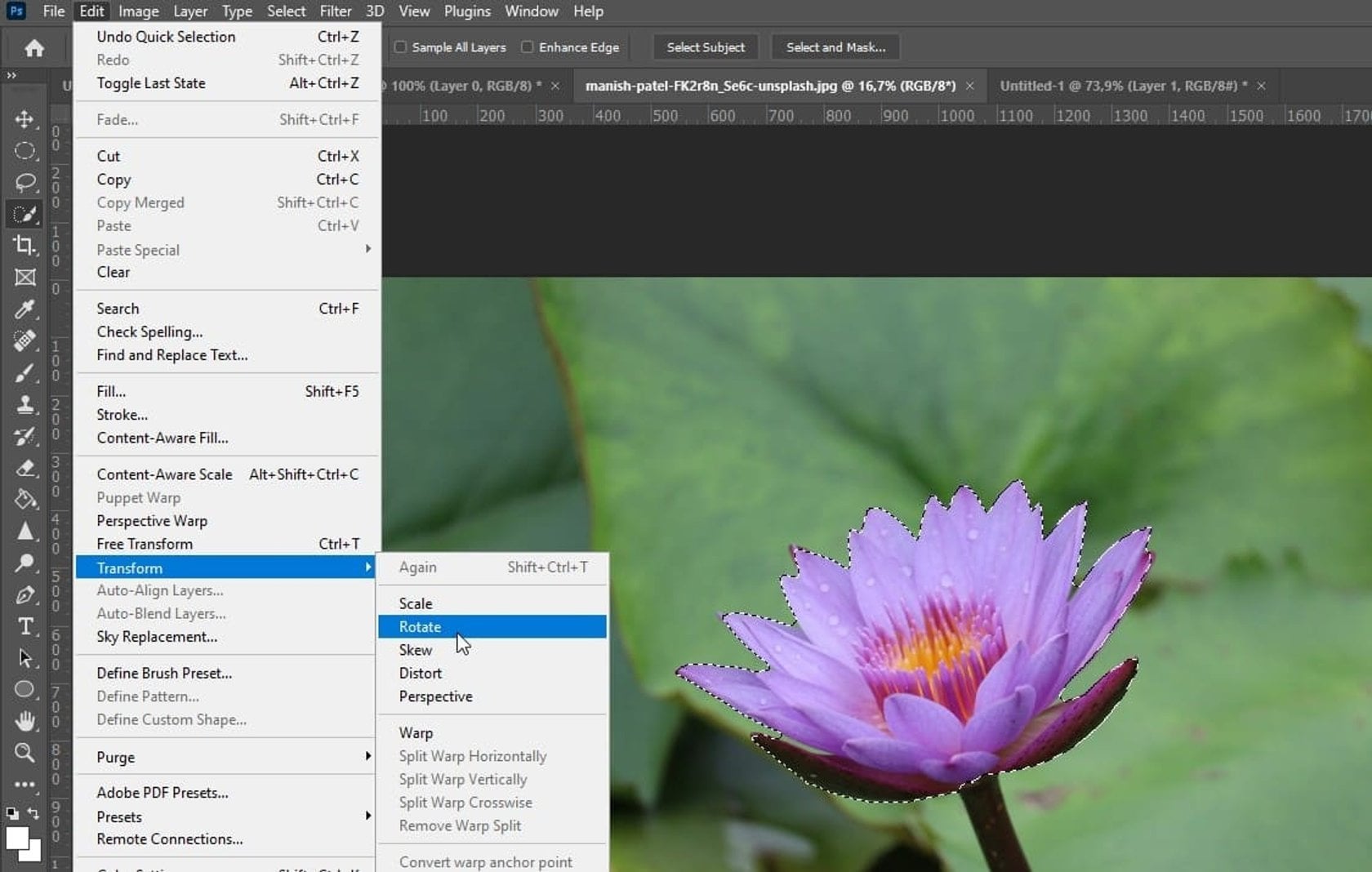Activate the Type tool
Screen dimensions: 1372x872
pos(24,626)
